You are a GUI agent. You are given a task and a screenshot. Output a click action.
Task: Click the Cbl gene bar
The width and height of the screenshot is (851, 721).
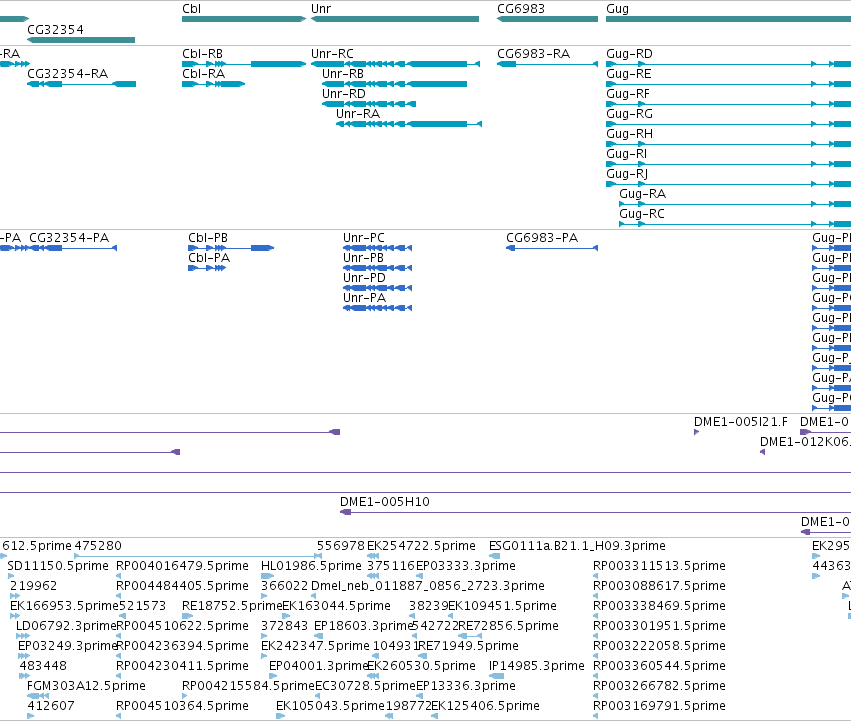point(244,19)
